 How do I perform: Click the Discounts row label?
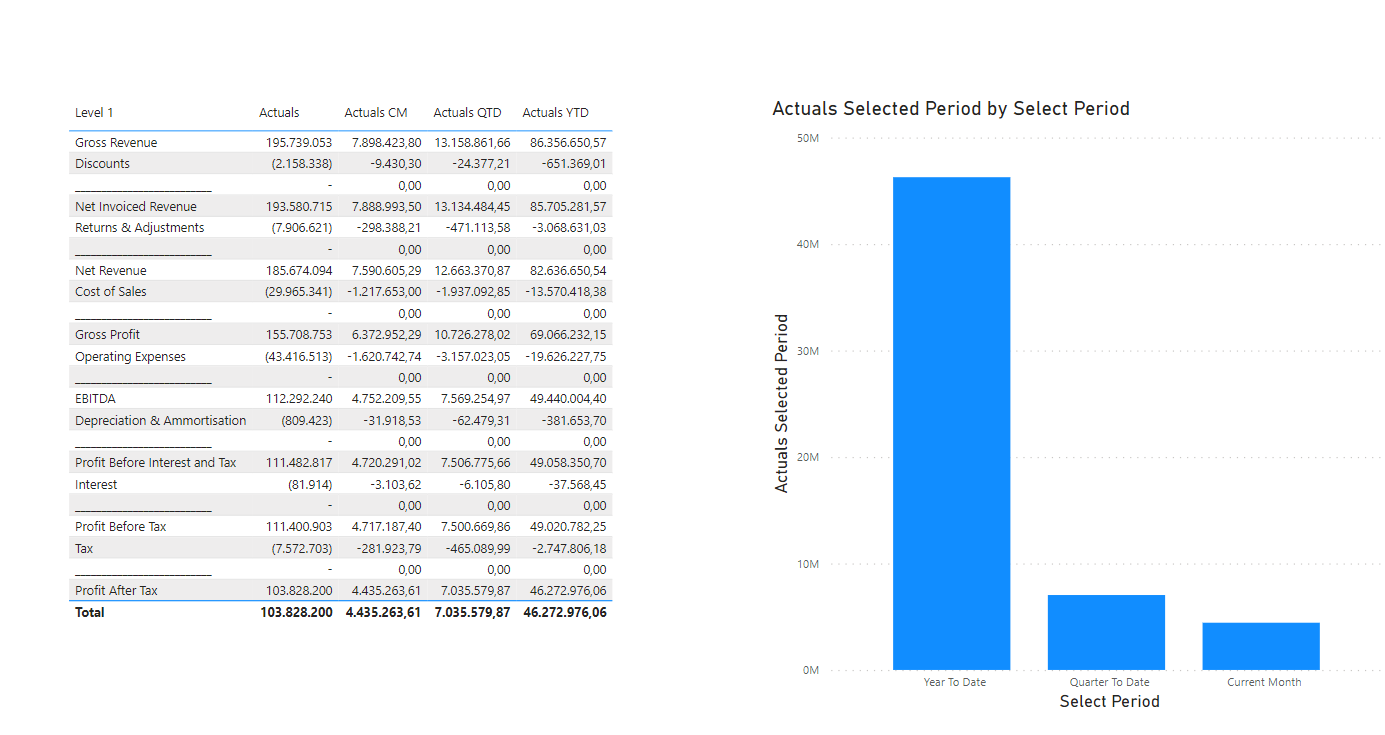(102, 164)
